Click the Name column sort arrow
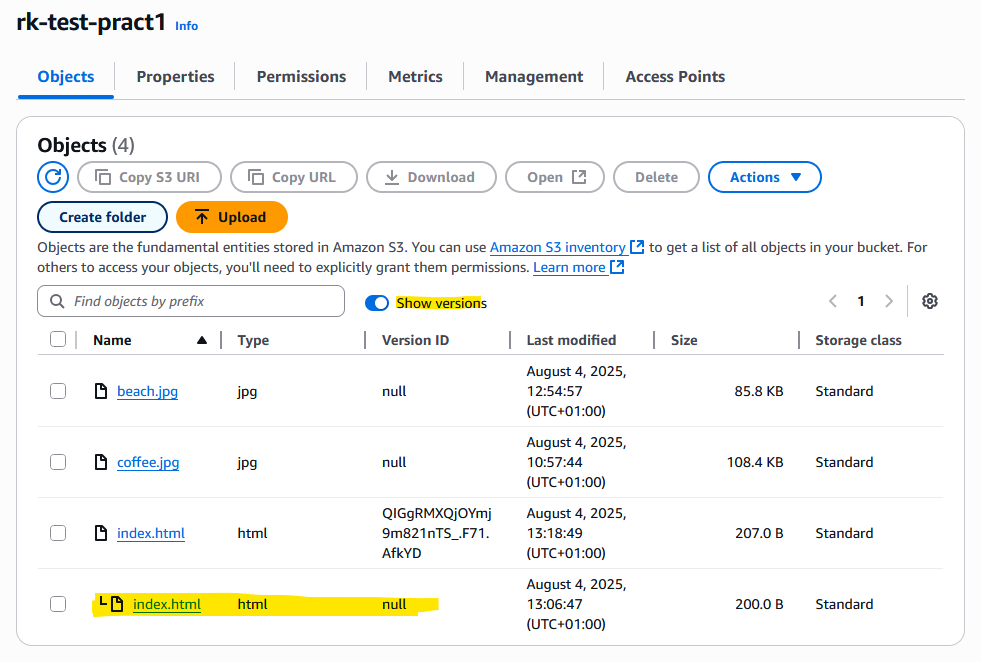981x662 pixels. pos(202,340)
